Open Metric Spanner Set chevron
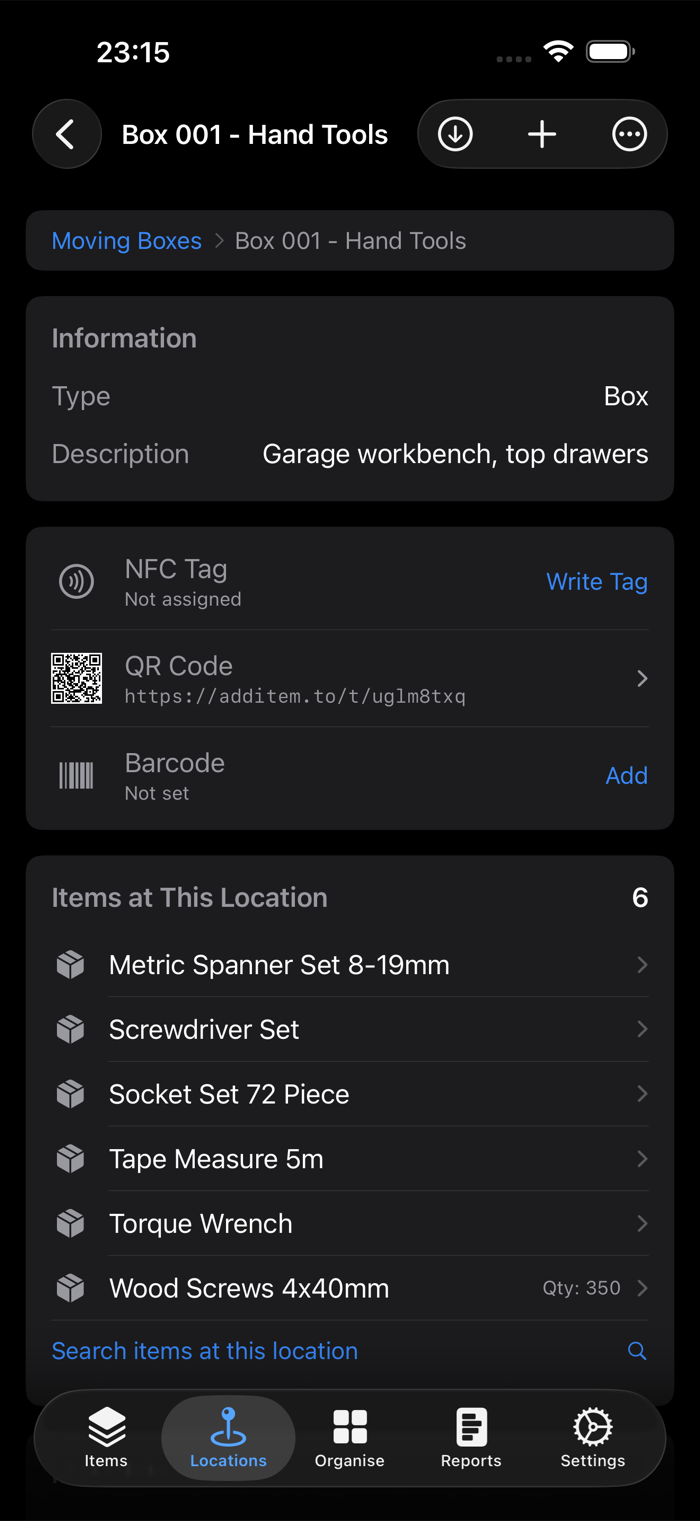 click(642, 965)
